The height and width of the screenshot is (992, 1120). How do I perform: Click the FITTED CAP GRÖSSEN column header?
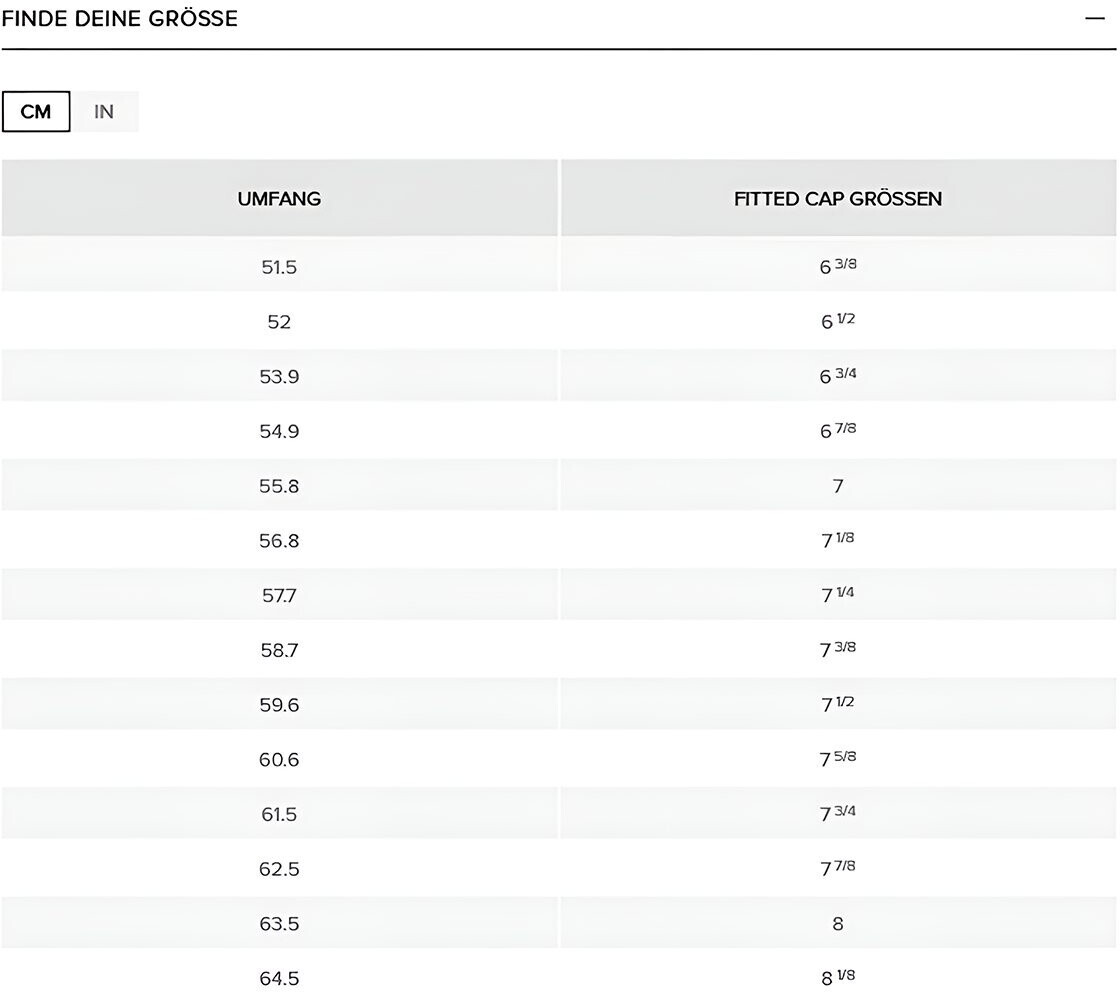[x=838, y=198]
